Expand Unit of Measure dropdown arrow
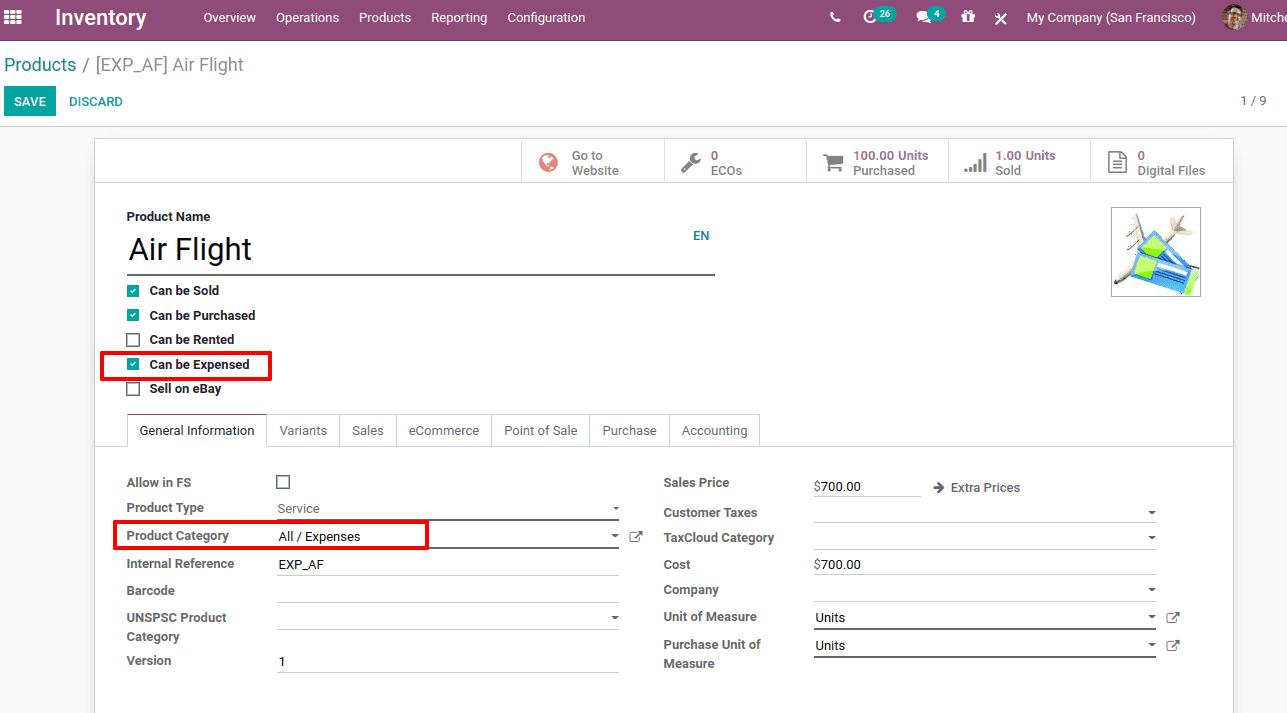Image resolution: width=1287 pixels, height=713 pixels. coord(1152,618)
